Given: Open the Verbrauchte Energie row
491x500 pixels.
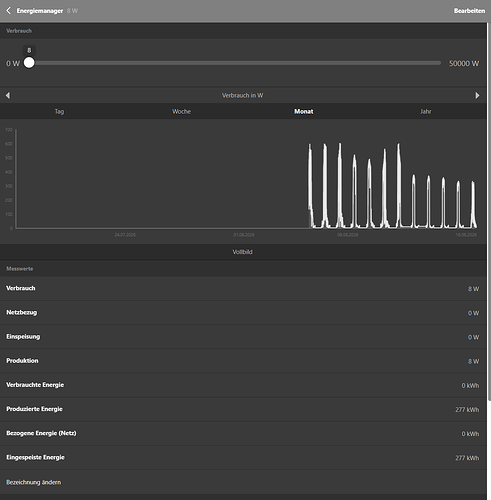Looking at the screenshot, I should (243, 385).
